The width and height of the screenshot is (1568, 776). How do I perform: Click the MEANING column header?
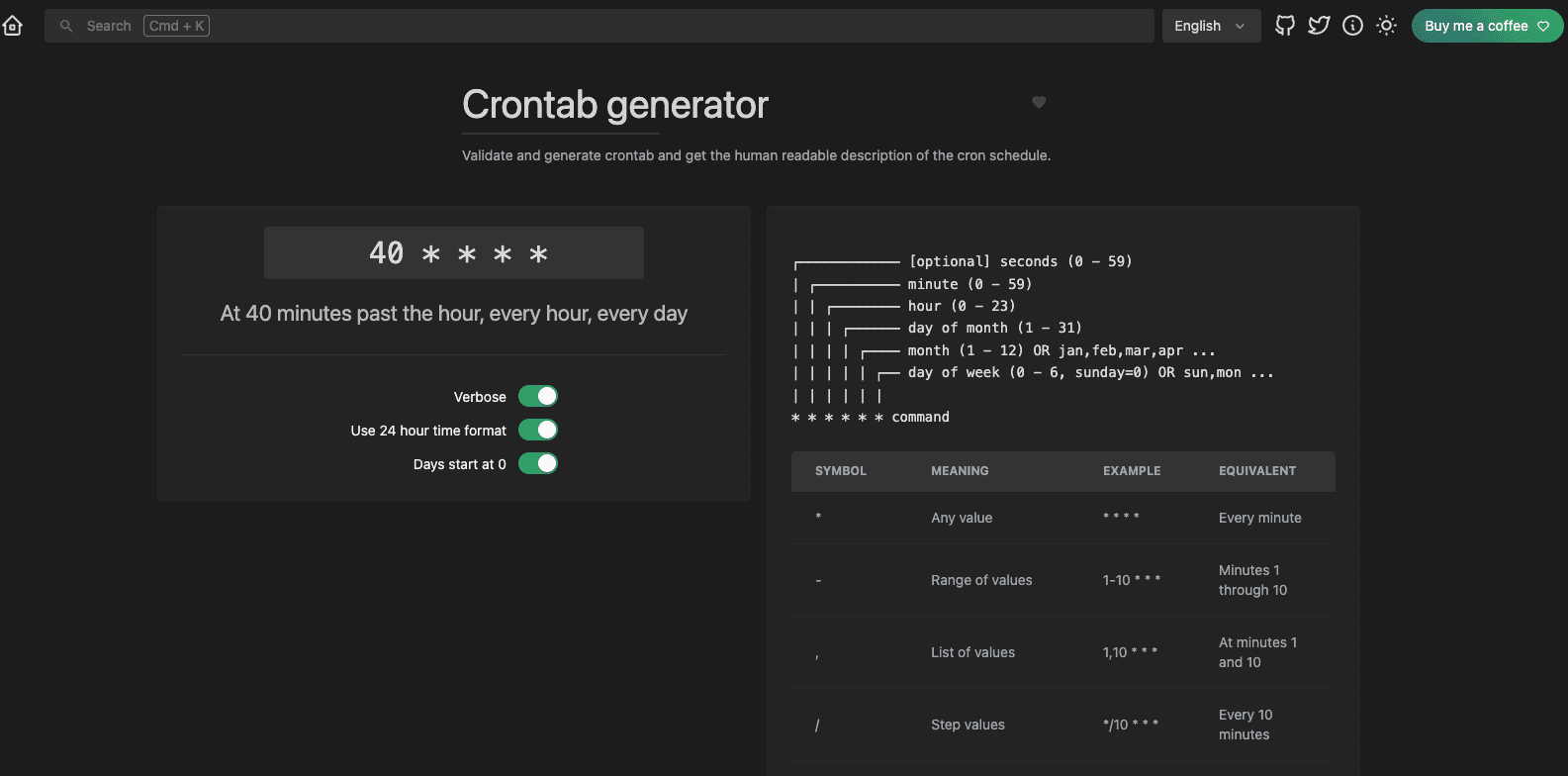tap(960, 471)
